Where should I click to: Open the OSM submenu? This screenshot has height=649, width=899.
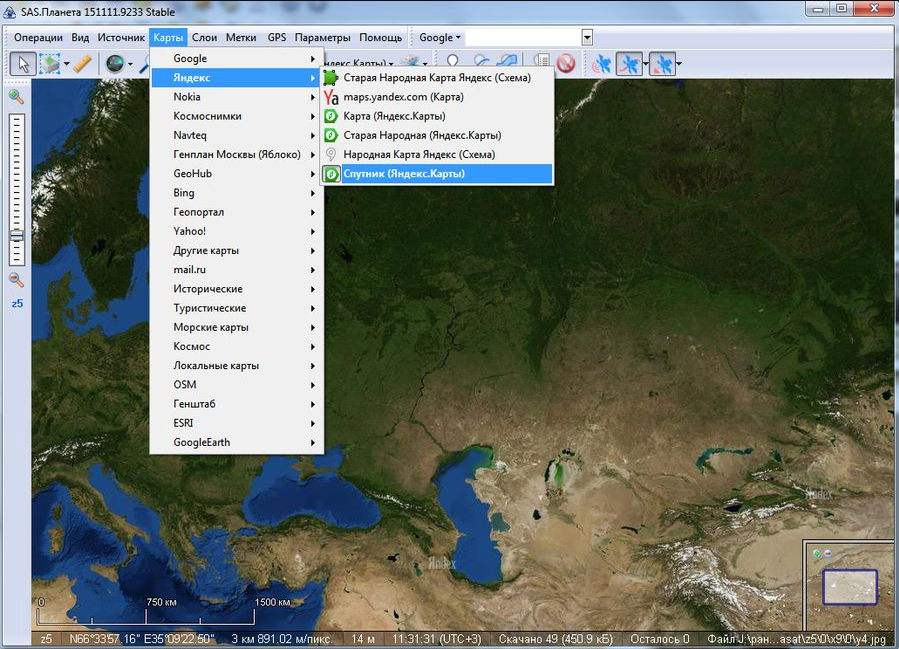tap(237, 385)
